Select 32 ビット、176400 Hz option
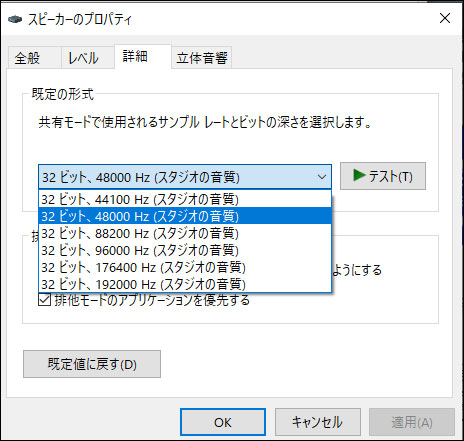The height and width of the screenshot is (441, 464). [185, 267]
